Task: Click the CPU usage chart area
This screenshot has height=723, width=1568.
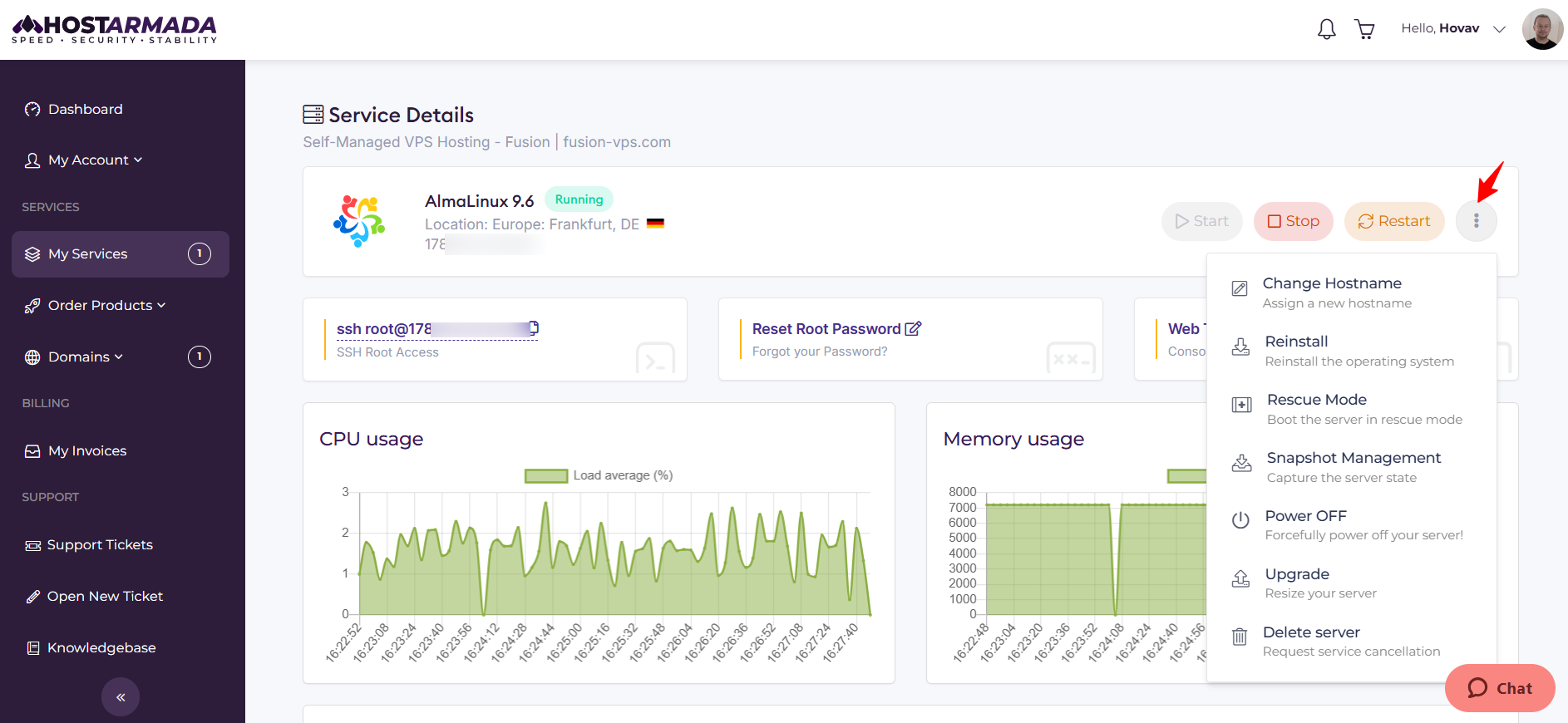Action: pyautogui.click(x=614, y=553)
